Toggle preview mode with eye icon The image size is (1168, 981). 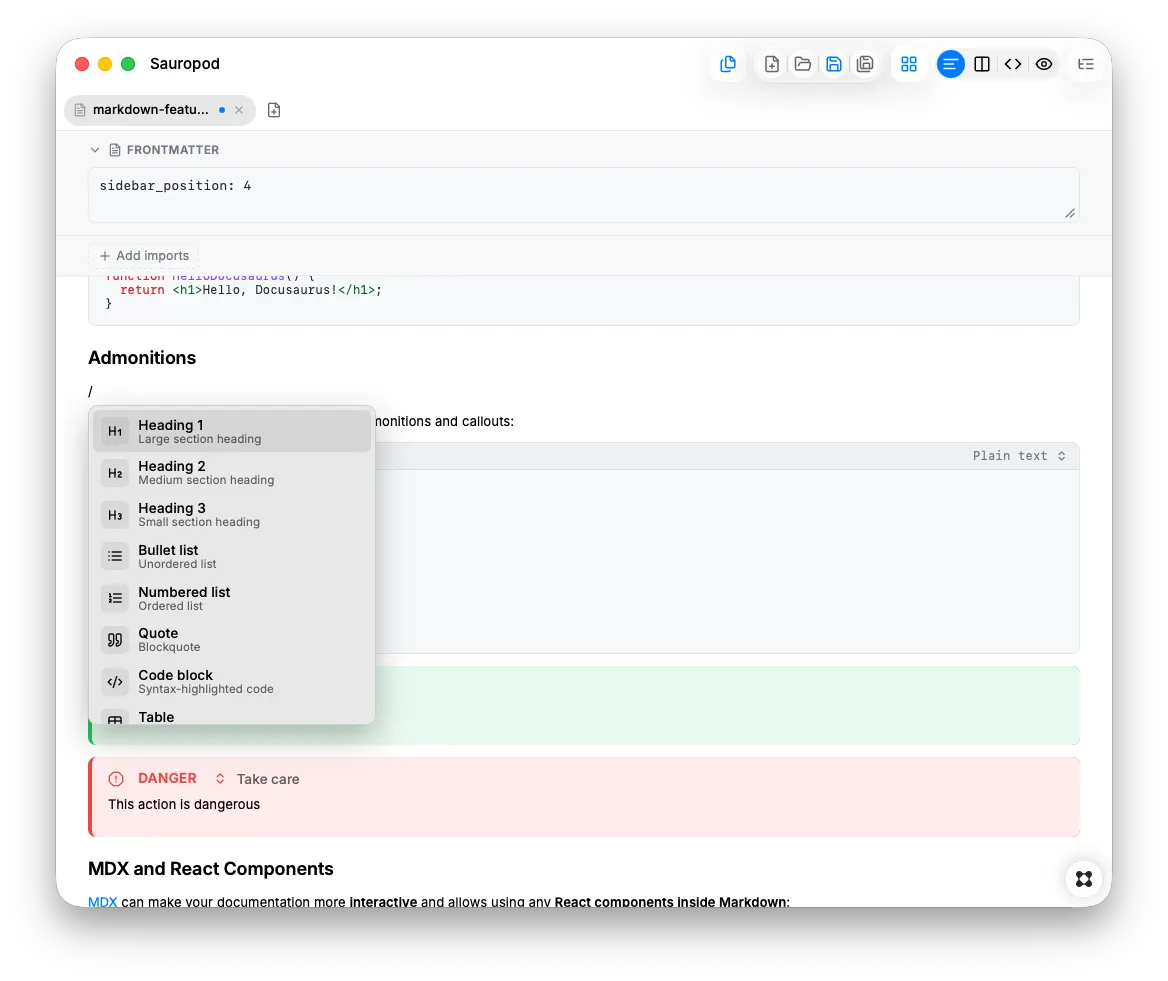[x=1044, y=64]
